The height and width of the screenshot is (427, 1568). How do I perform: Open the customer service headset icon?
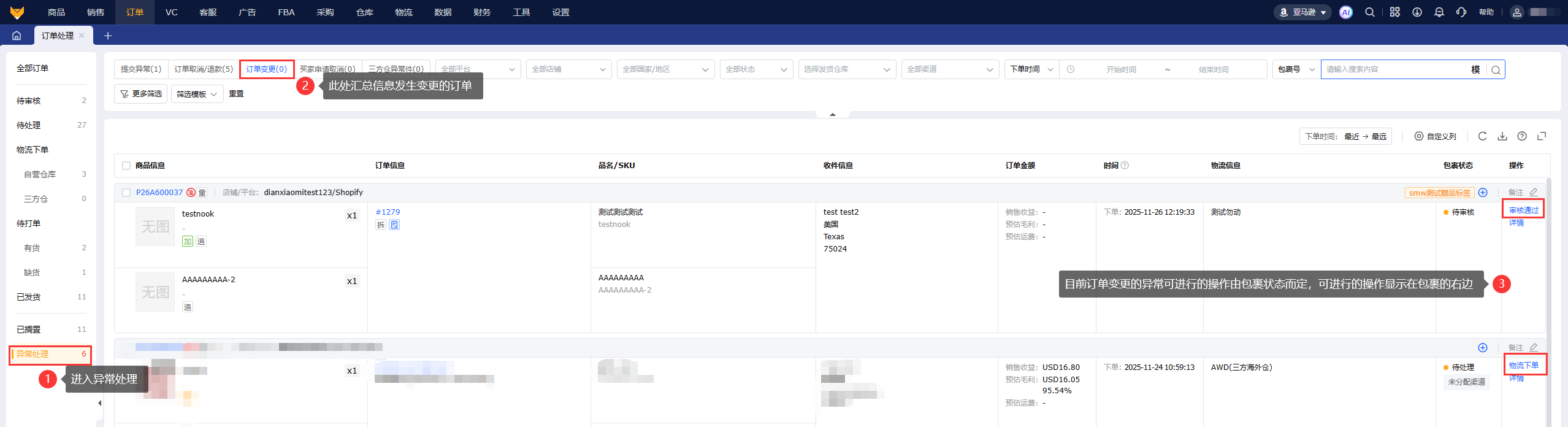1461,12
